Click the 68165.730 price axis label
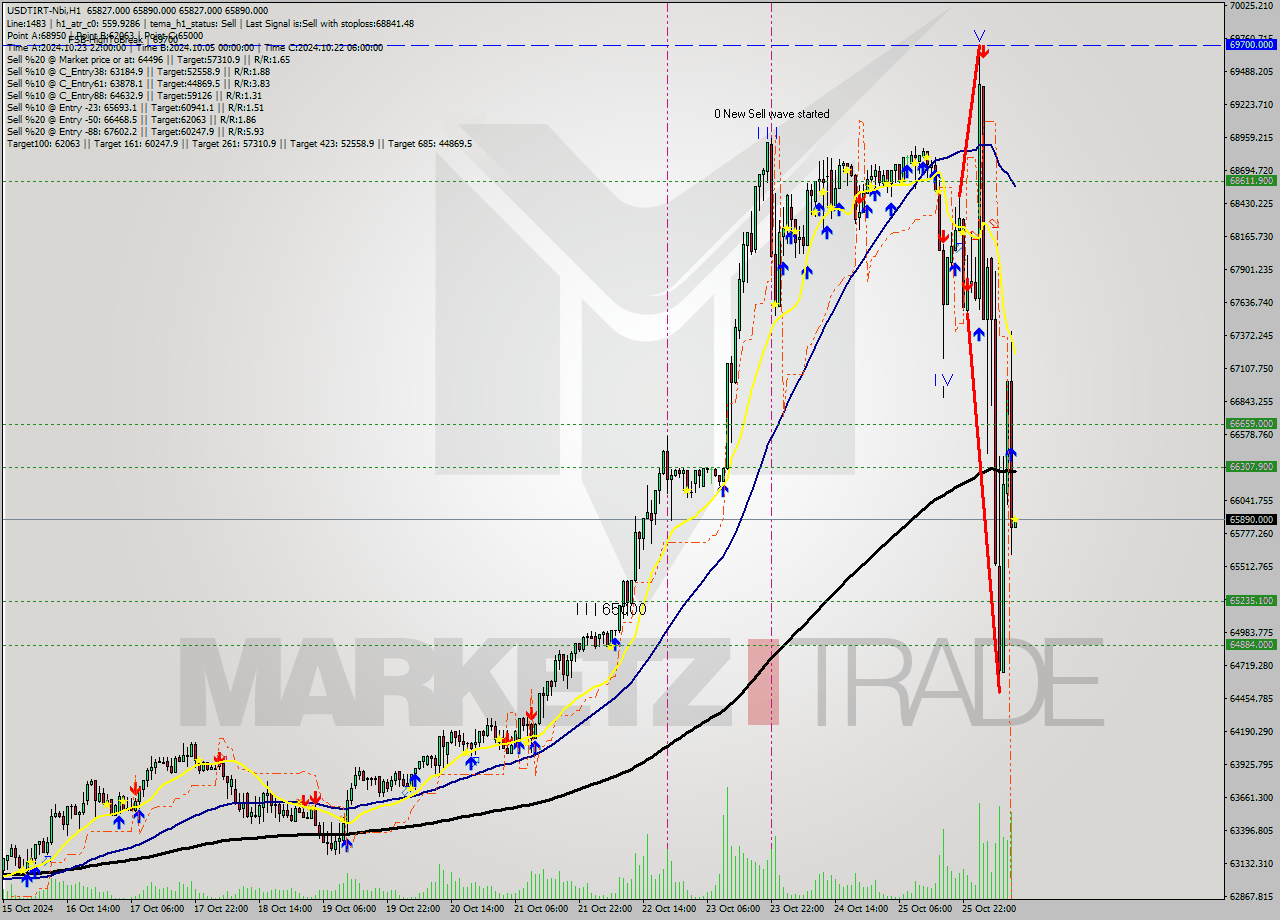The width and height of the screenshot is (1280, 920). pyautogui.click(x=1251, y=236)
